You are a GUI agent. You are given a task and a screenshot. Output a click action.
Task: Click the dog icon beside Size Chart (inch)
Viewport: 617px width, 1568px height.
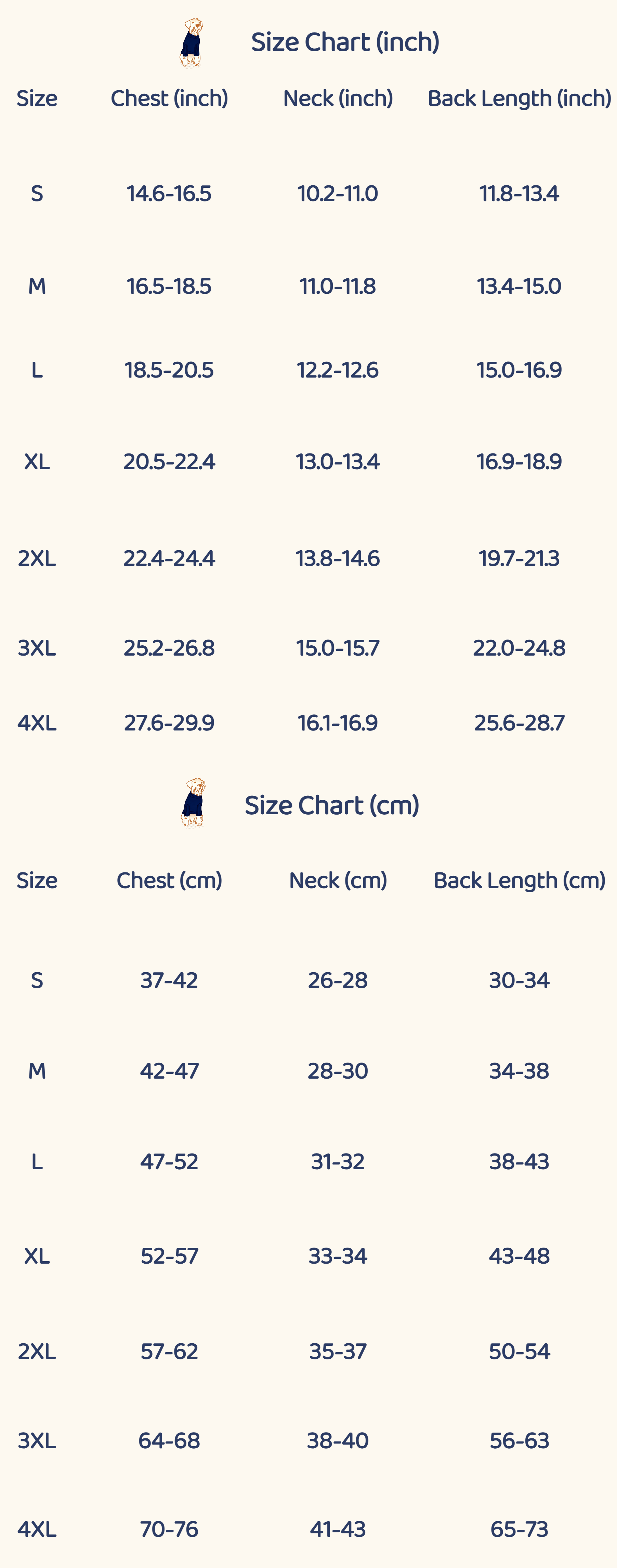point(191,42)
